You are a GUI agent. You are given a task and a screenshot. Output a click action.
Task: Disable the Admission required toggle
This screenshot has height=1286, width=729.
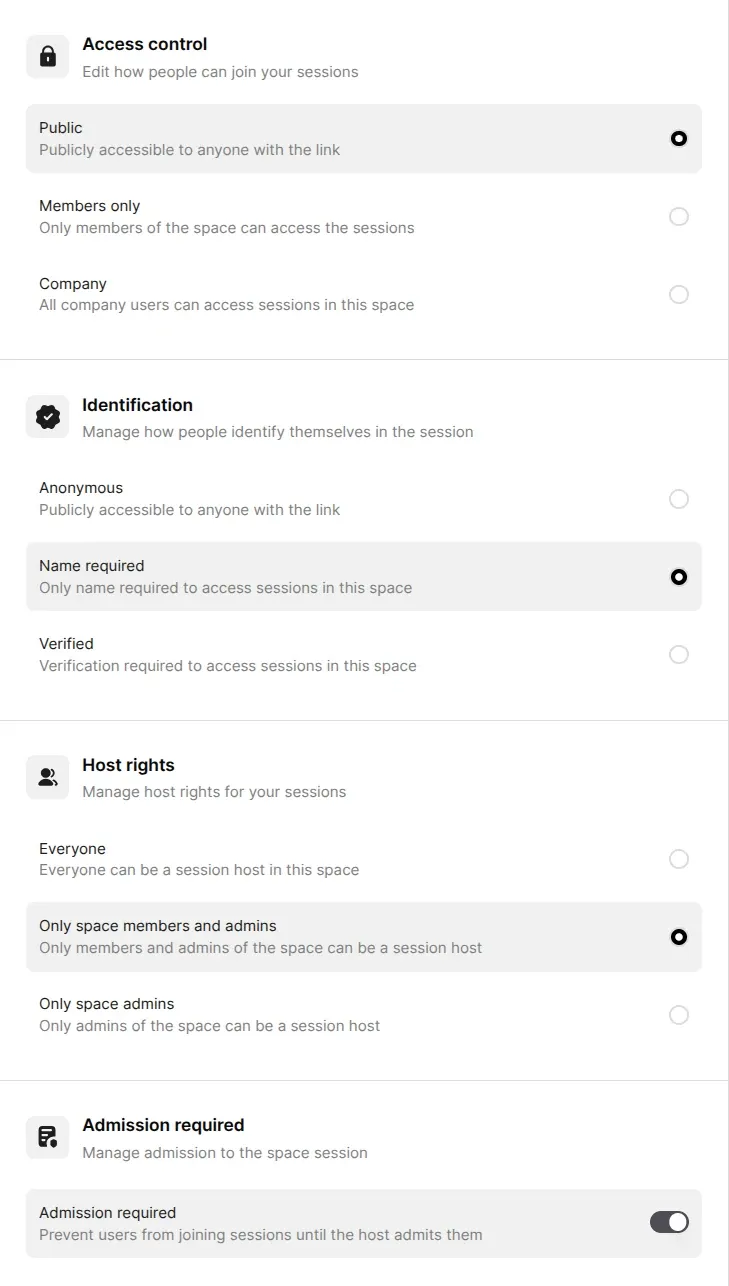pyautogui.click(x=668, y=1222)
